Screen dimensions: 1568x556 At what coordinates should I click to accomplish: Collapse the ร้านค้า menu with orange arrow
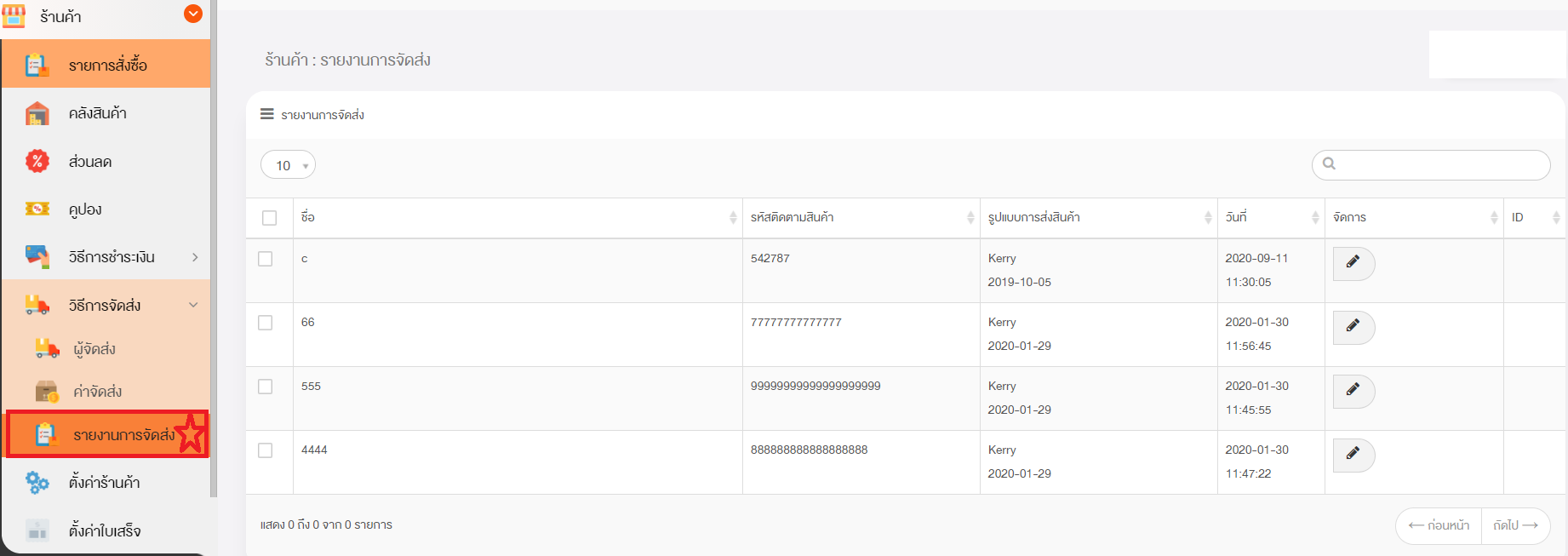(x=193, y=14)
